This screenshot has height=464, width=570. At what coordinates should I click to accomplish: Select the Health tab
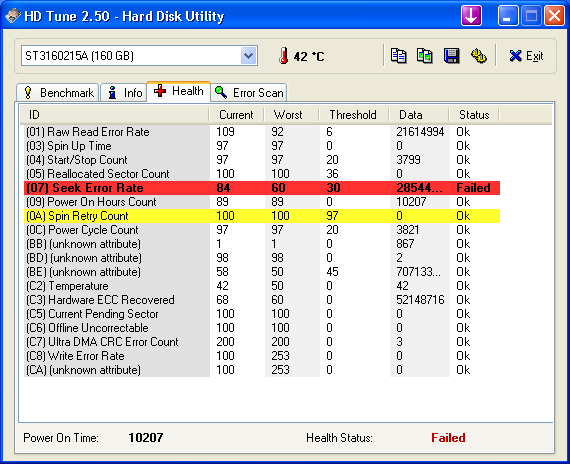178,91
